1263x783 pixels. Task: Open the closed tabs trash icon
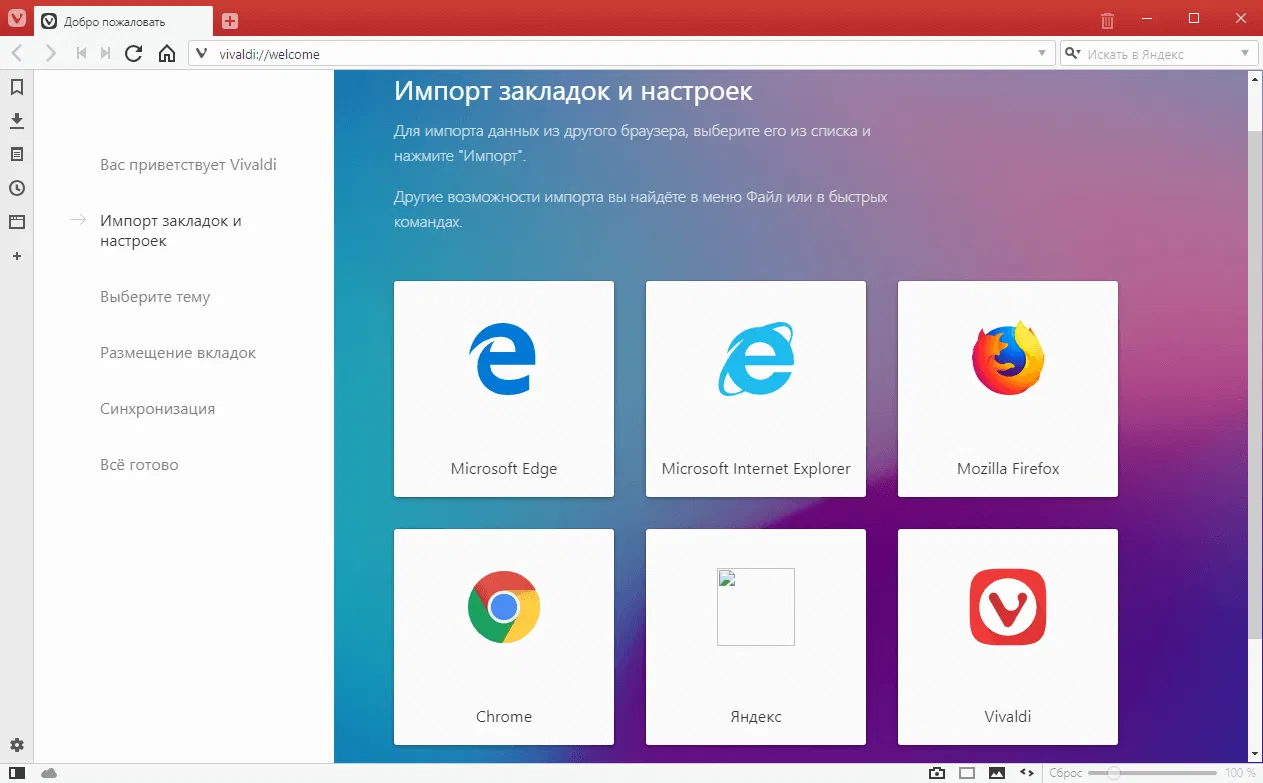click(1107, 20)
